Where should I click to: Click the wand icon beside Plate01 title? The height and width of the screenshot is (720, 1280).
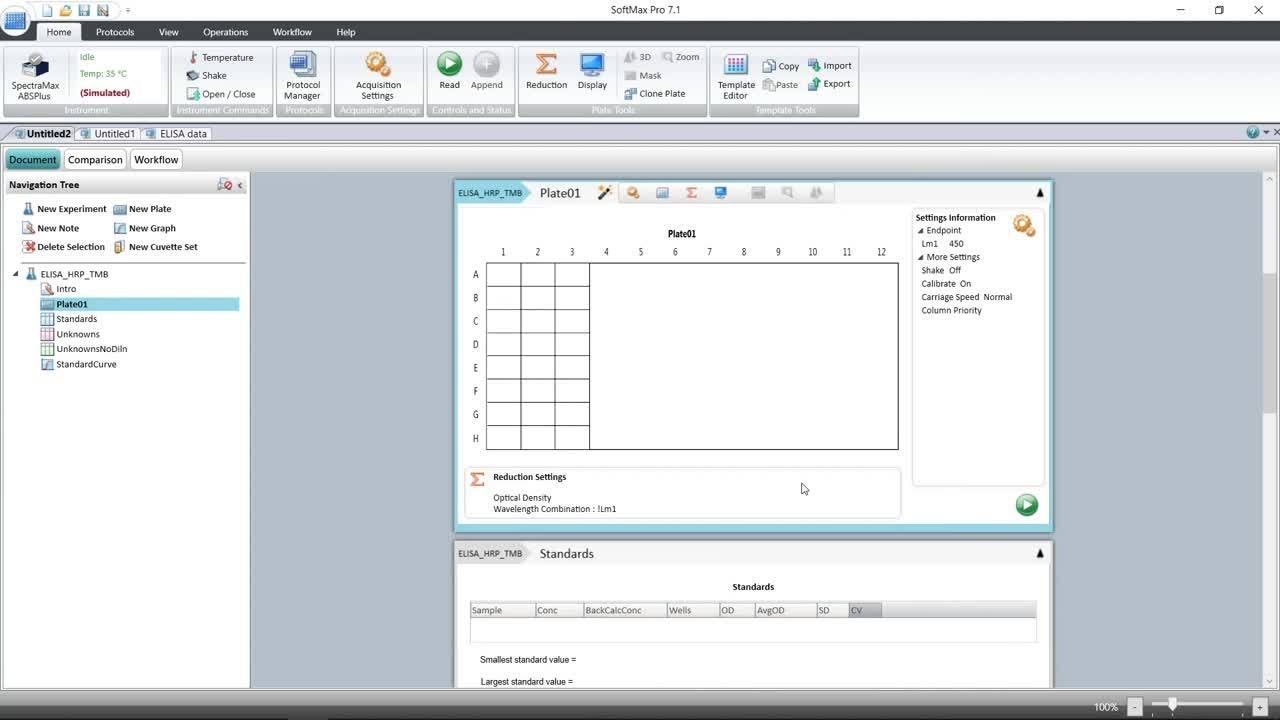604,193
